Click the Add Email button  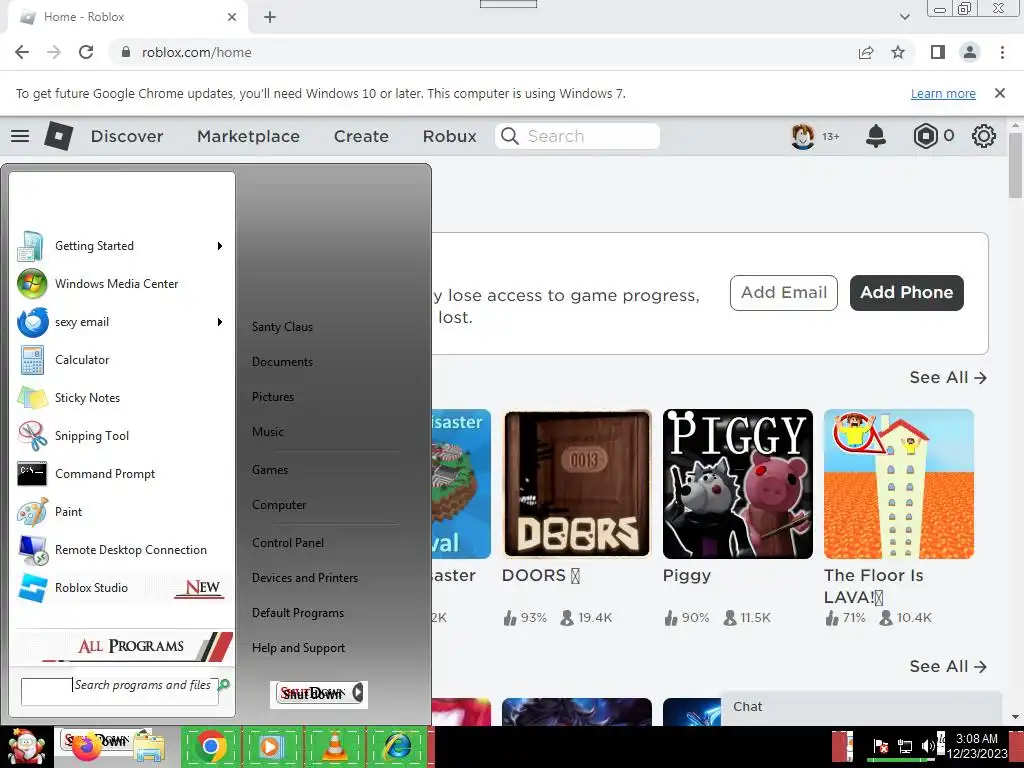(784, 293)
